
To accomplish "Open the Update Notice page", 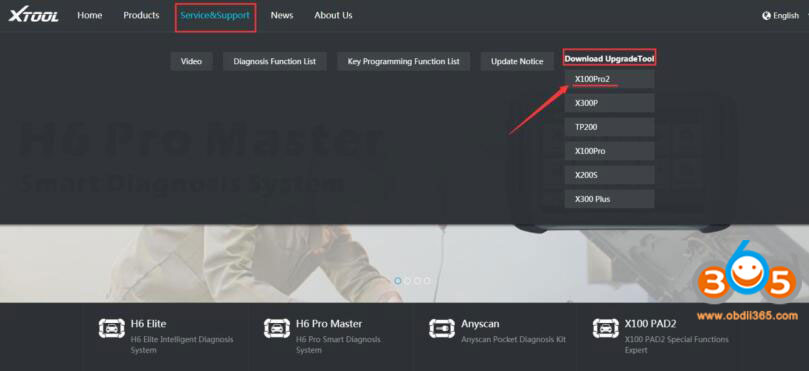I will tap(517, 61).
